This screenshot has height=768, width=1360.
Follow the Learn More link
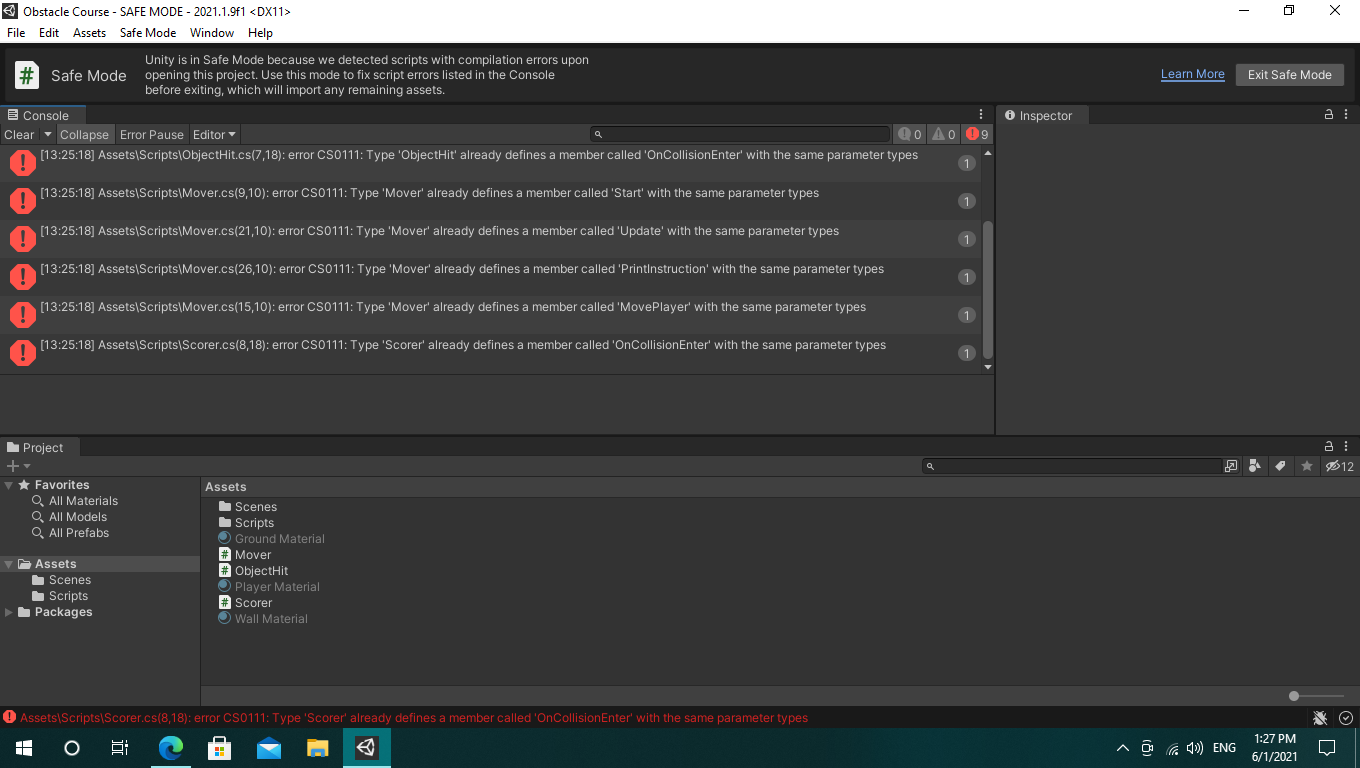pyautogui.click(x=1193, y=75)
